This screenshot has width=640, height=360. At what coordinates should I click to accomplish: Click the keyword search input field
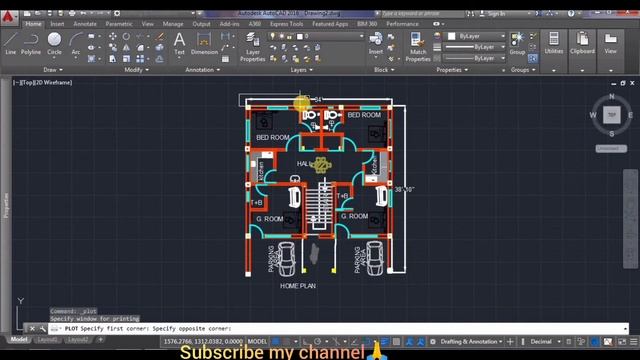coord(422,13)
